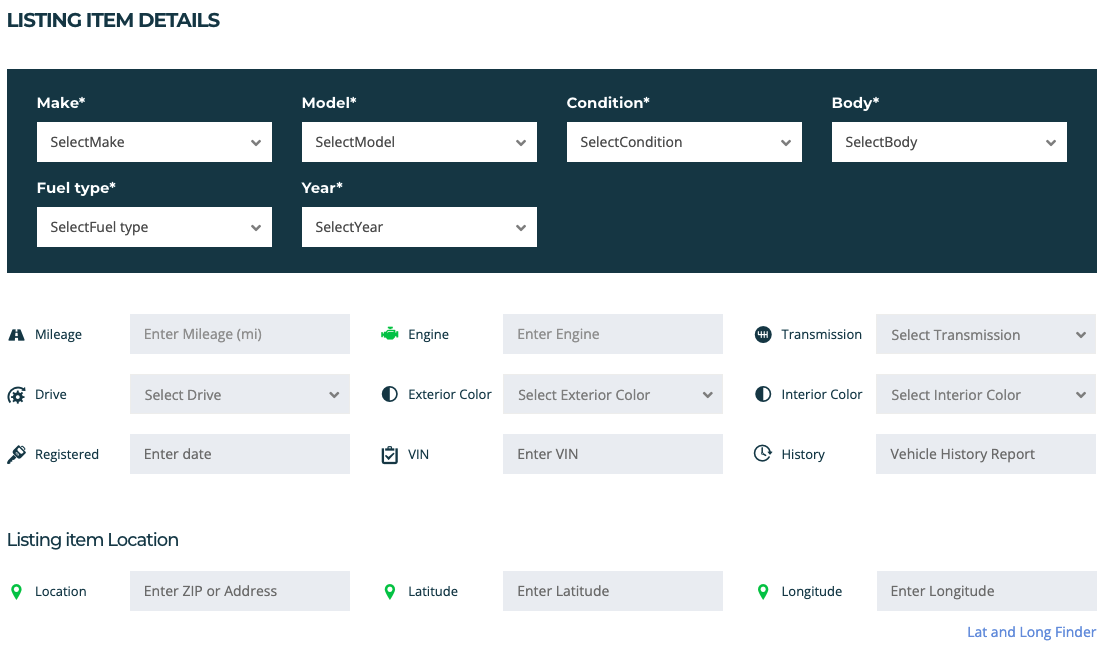Click the Drive gear wheel icon
The height and width of the screenshot is (652, 1107).
[16, 395]
